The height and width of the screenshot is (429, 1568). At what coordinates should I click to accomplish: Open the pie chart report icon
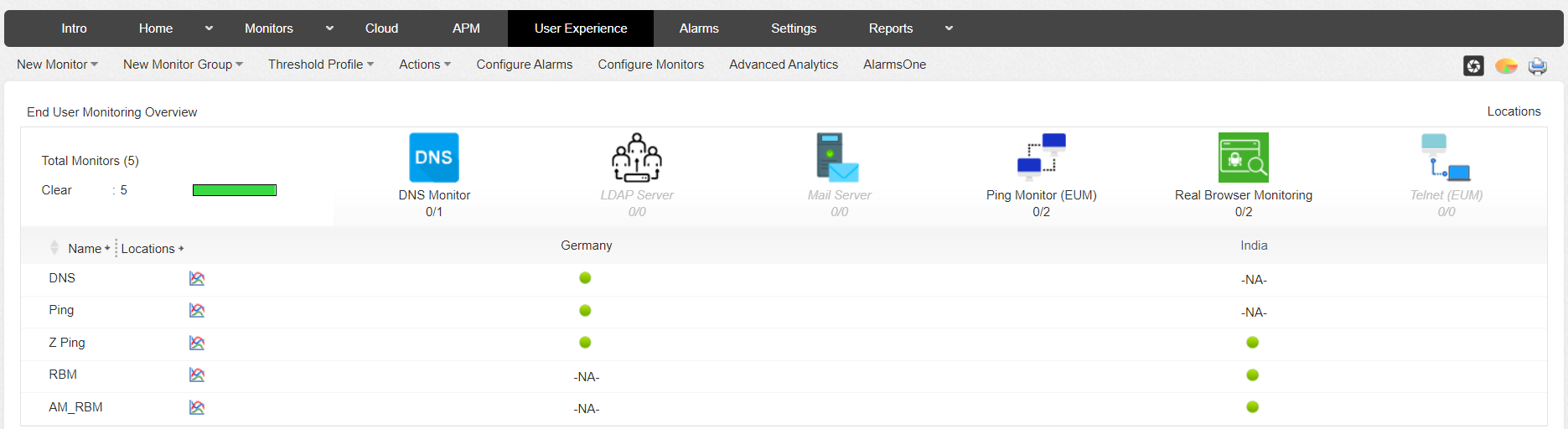point(1506,65)
